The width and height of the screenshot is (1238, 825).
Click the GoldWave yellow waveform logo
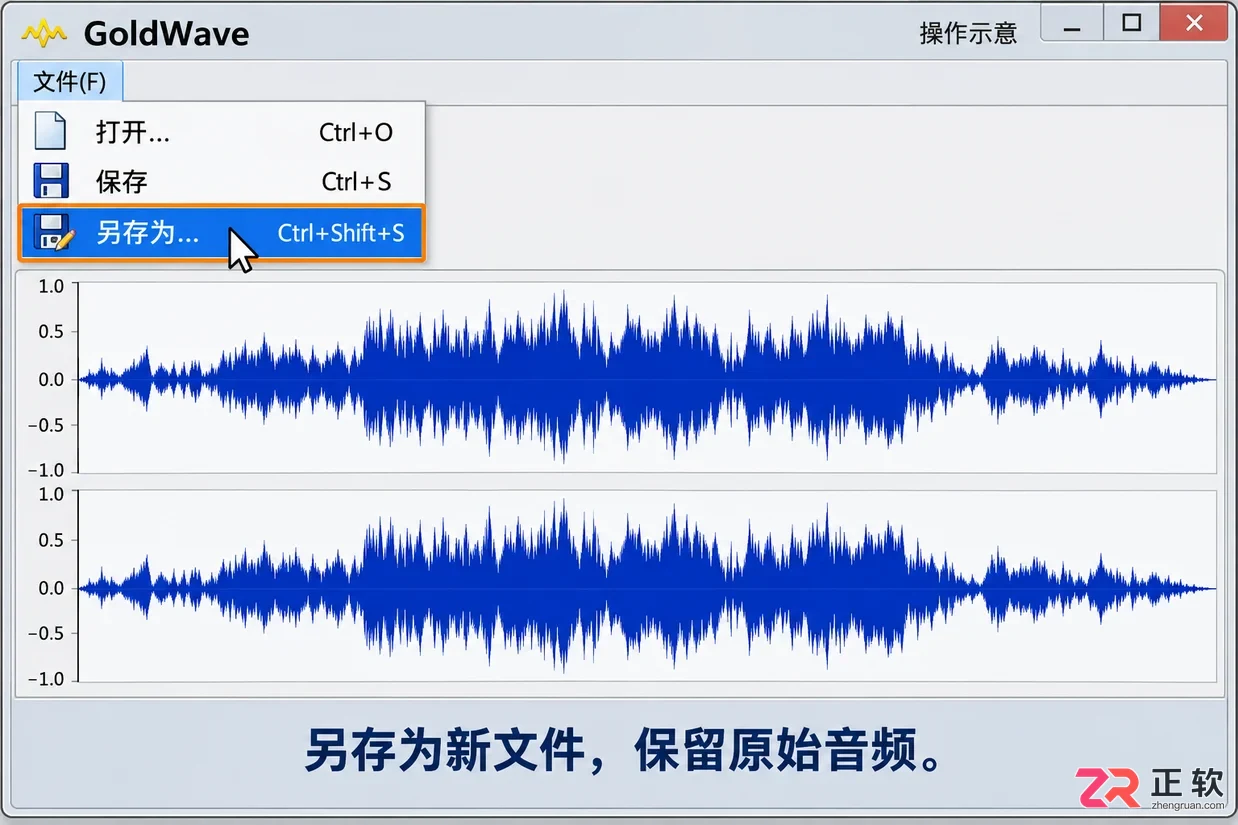[x=44, y=35]
